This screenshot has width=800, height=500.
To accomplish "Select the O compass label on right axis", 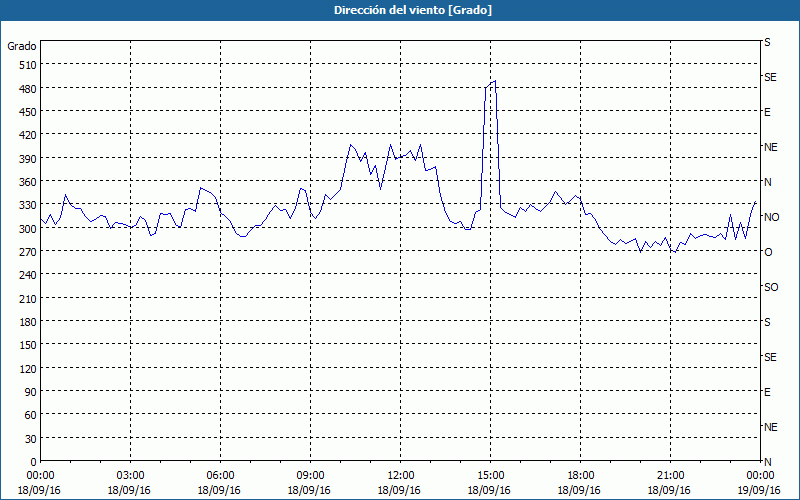I will coord(768,252).
